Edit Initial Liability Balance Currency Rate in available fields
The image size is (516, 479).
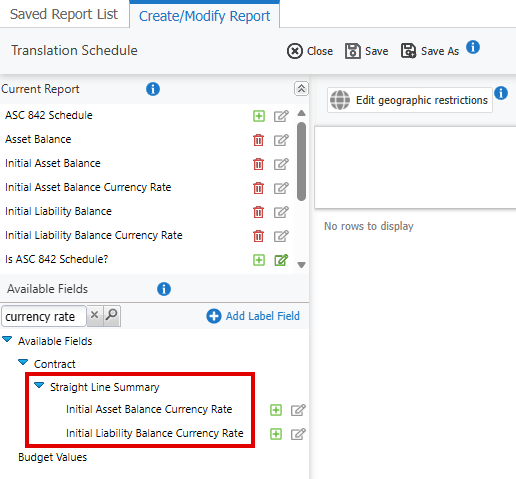[x=298, y=434]
